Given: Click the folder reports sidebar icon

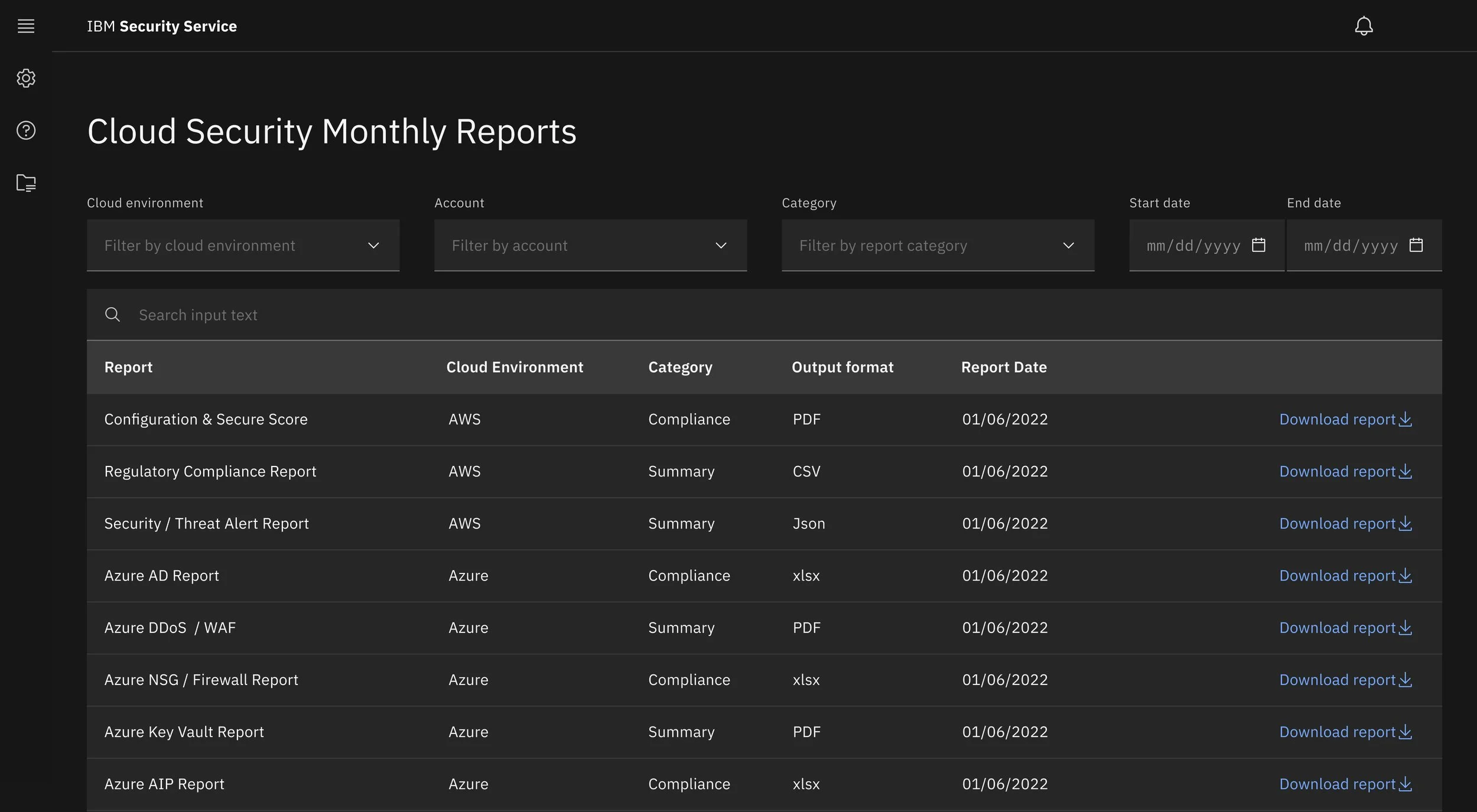Looking at the screenshot, I should (x=26, y=182).
